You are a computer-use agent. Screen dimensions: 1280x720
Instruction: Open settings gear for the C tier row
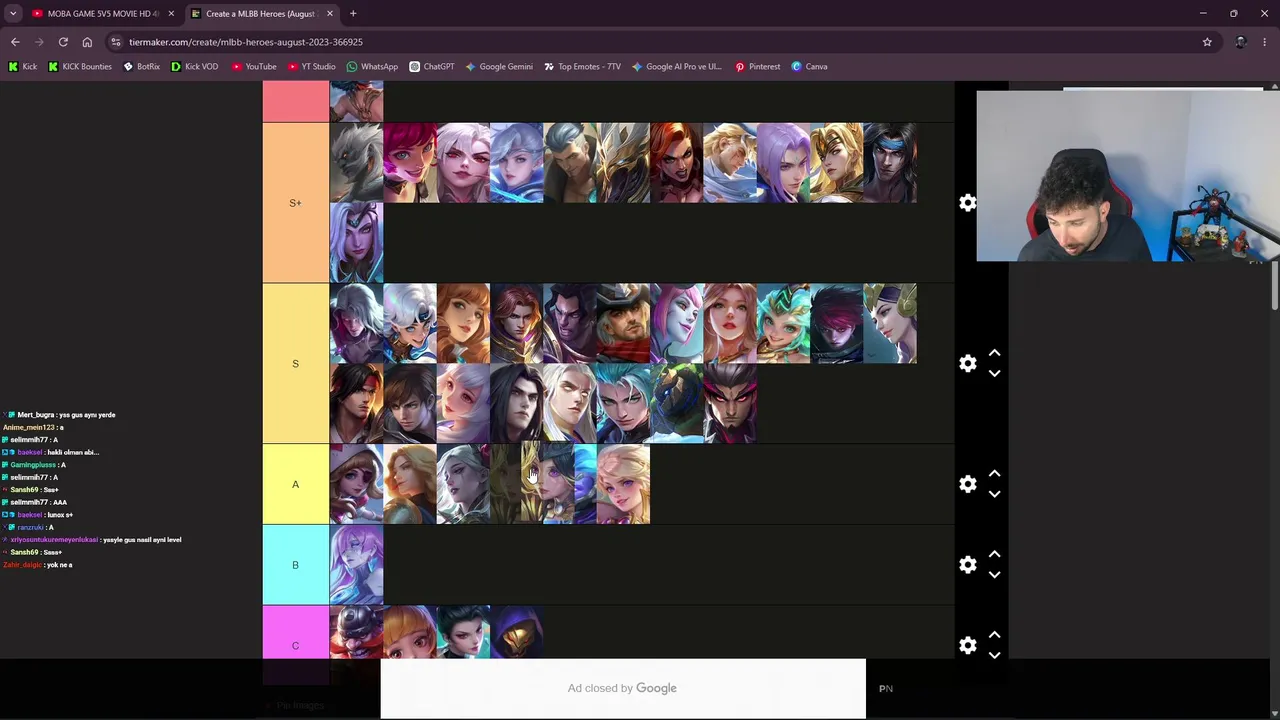pyautogui.click(x=968, y=645)
